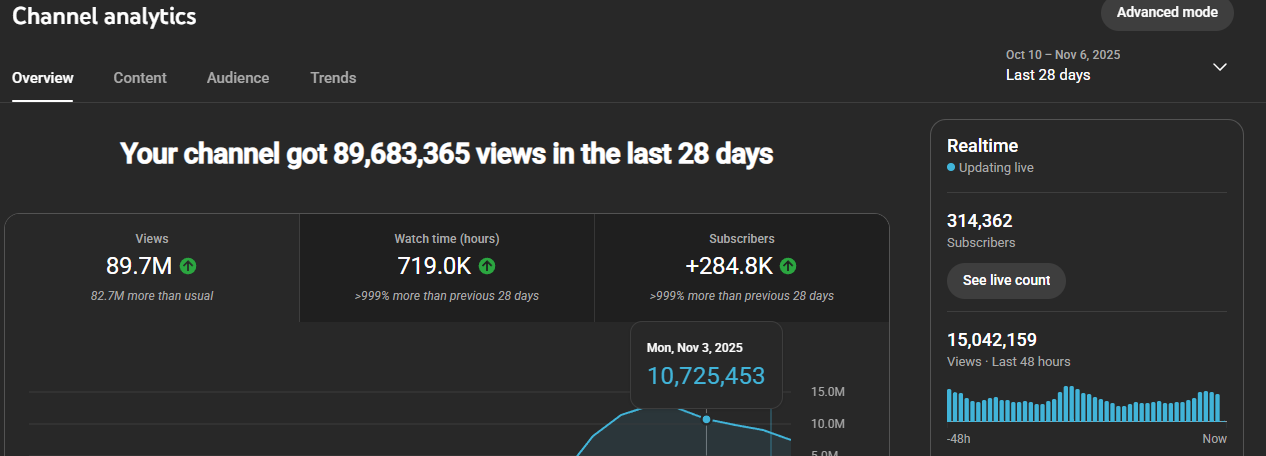Click the Channel analytics page title
The width and height of the screenshot is (1266, 456).
104,16
